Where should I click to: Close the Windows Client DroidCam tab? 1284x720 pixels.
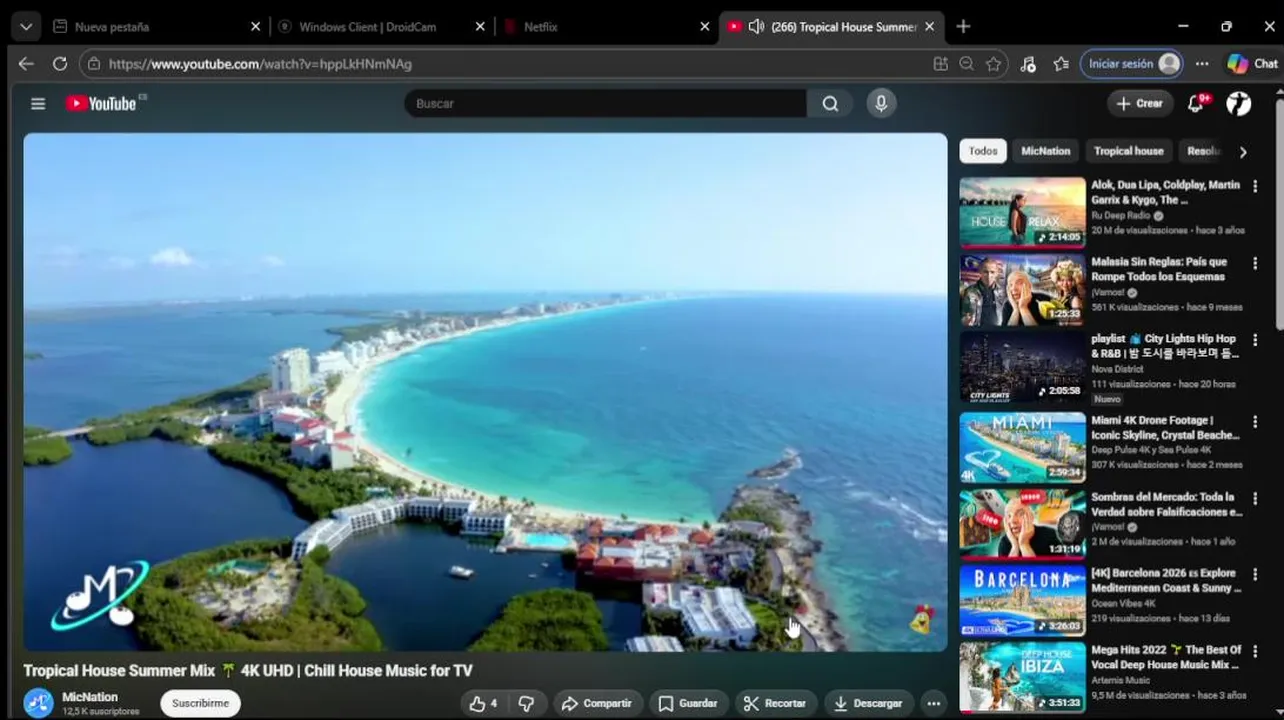point(480,27)
